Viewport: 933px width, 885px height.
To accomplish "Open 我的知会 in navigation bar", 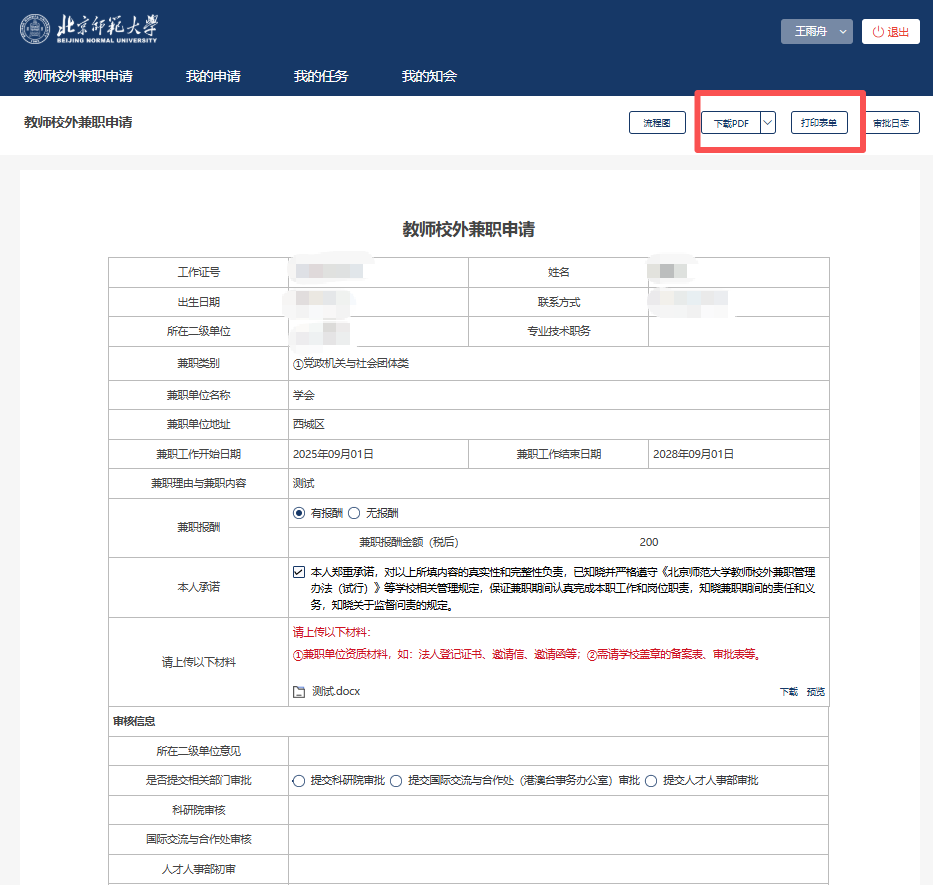I will pyautogui.click(x=429, y=76).
